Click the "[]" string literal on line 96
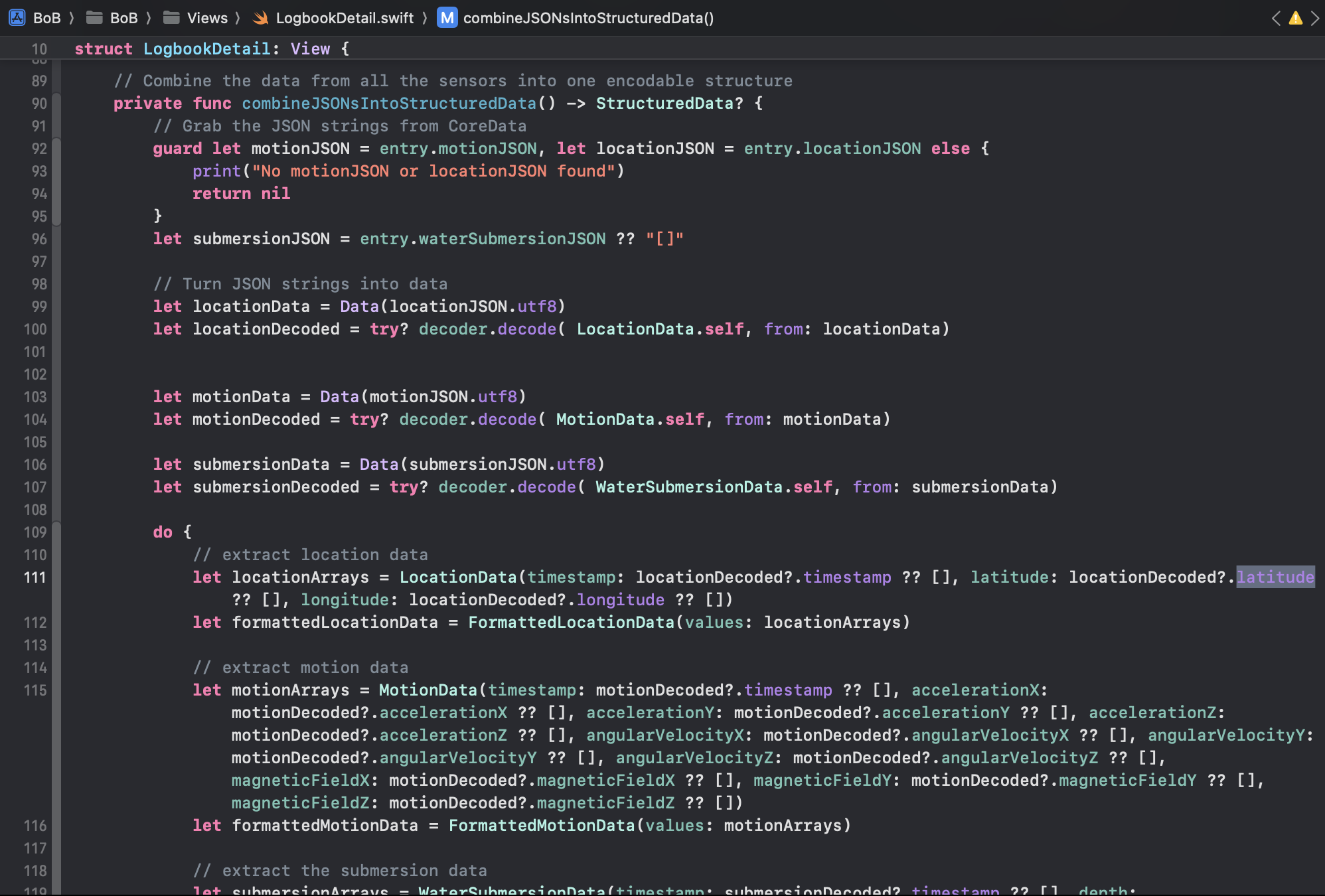 [x=664, y=239]
